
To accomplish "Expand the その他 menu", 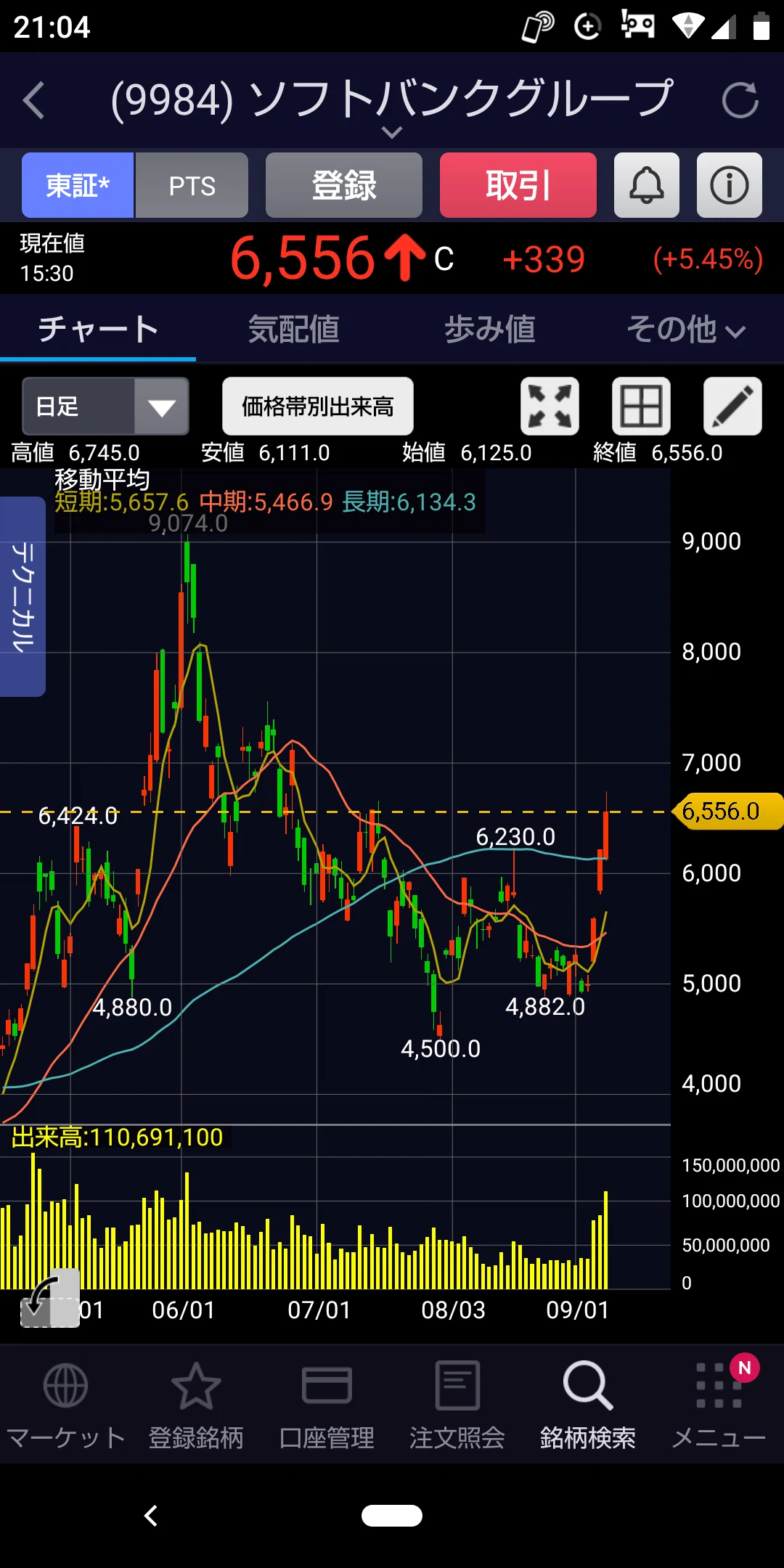I will (686, 329).
